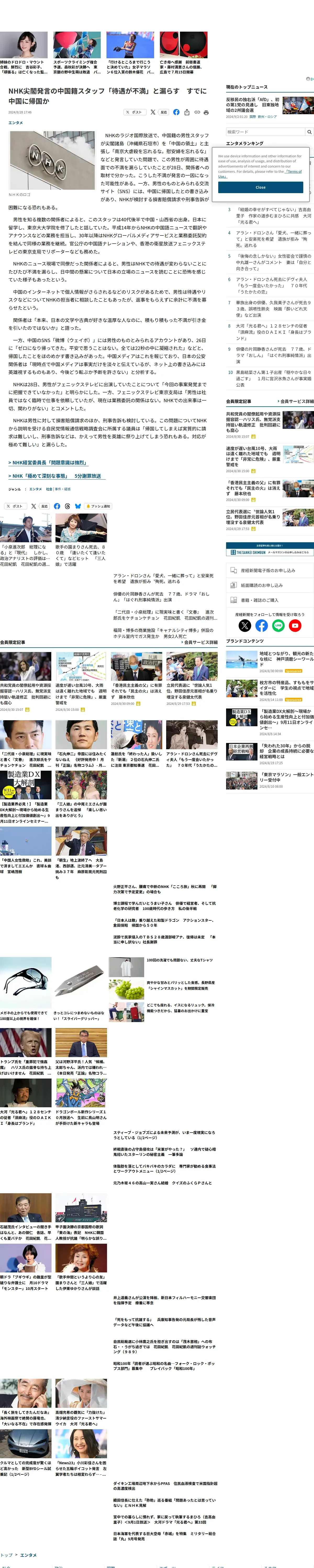Follow on Facebook in the sidebar follow box
This screenshot has height=1568, width=314.
[262, 625]
